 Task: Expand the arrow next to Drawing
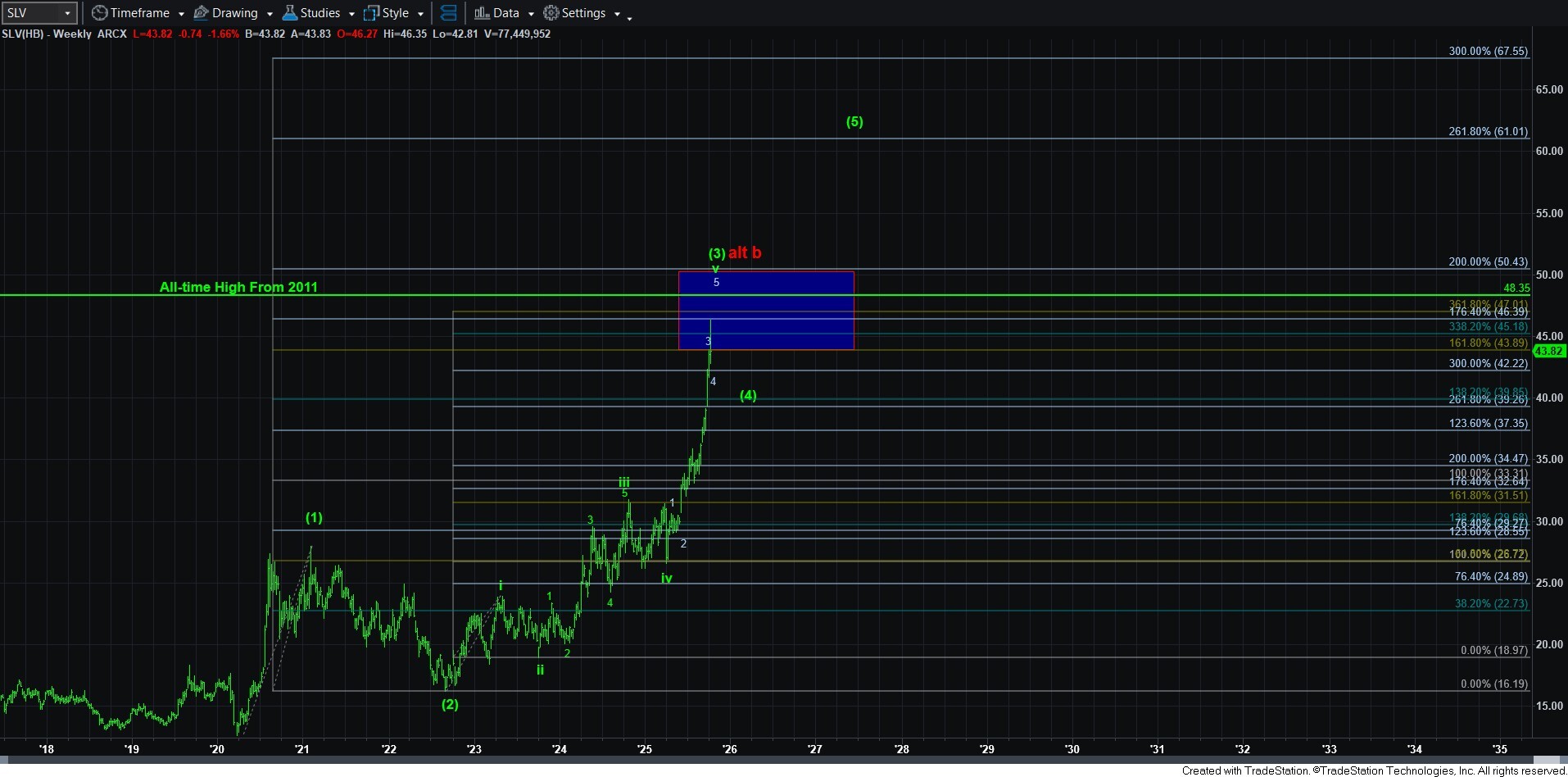click(270, 14)
